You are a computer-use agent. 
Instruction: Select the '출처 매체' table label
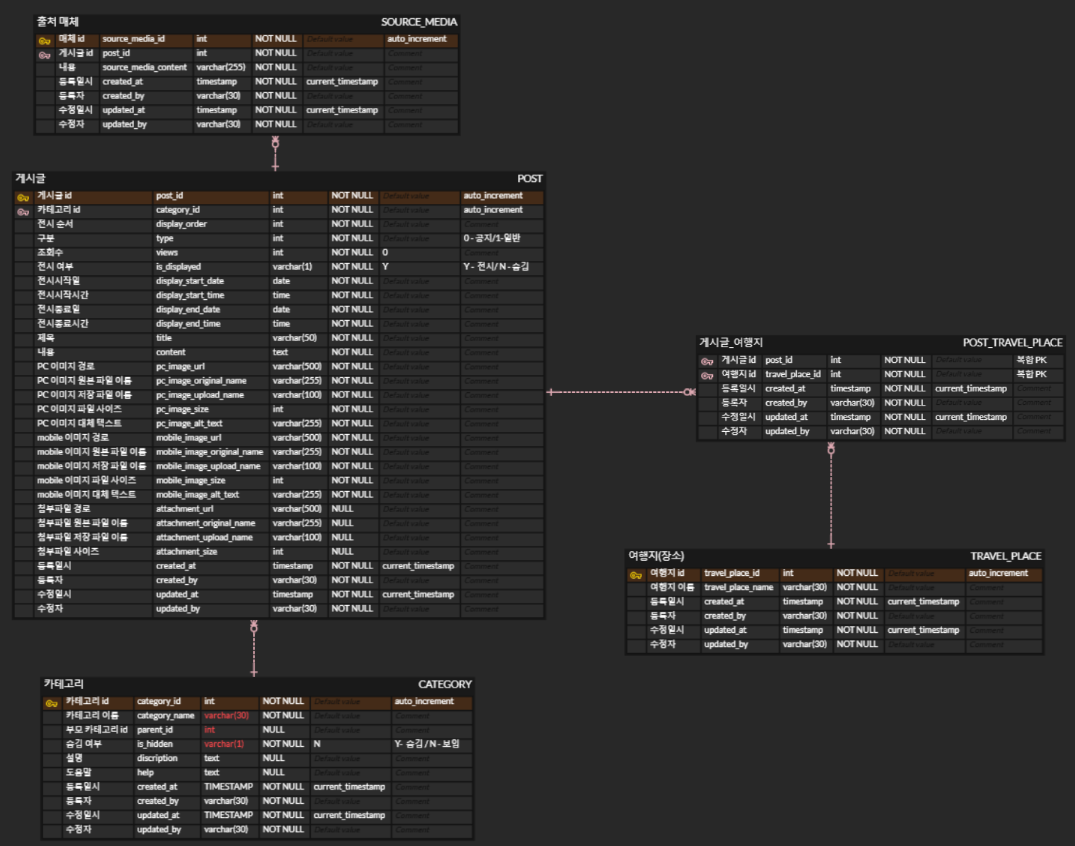pos(58,22)
